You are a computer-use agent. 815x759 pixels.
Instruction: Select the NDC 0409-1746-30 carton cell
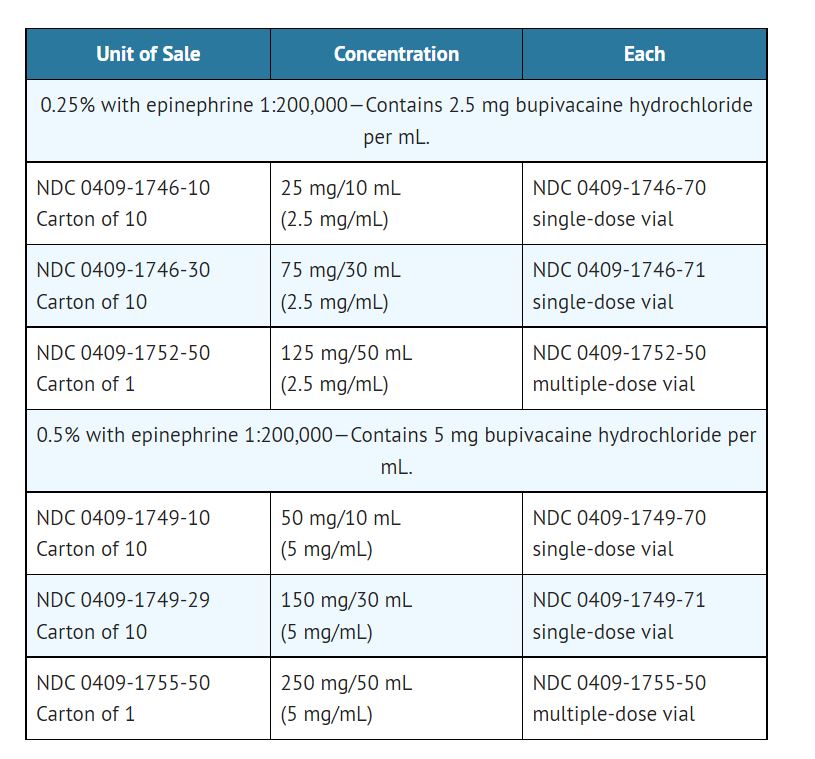[x=148, y=285]
